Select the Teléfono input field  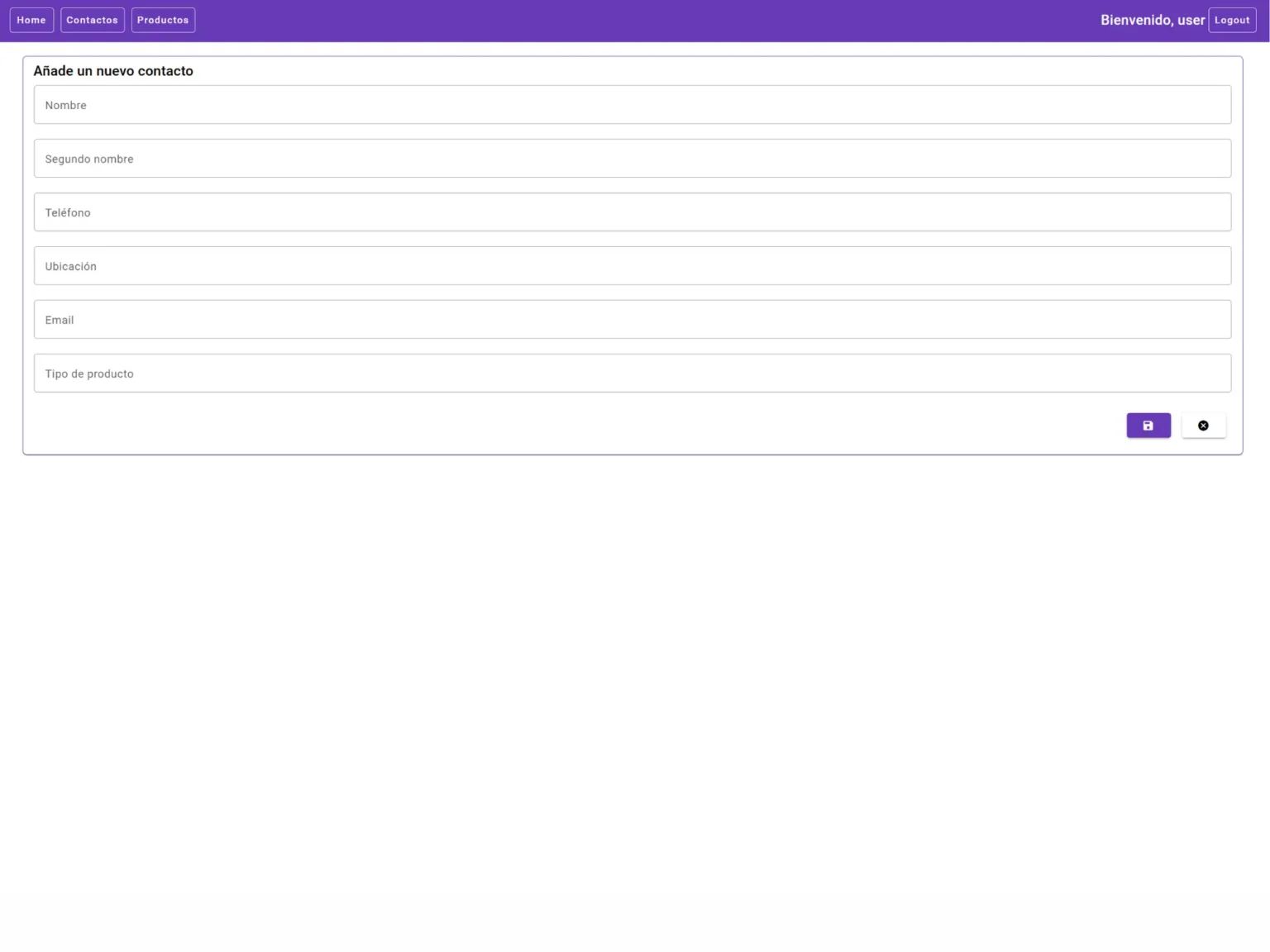coord(633,212)
